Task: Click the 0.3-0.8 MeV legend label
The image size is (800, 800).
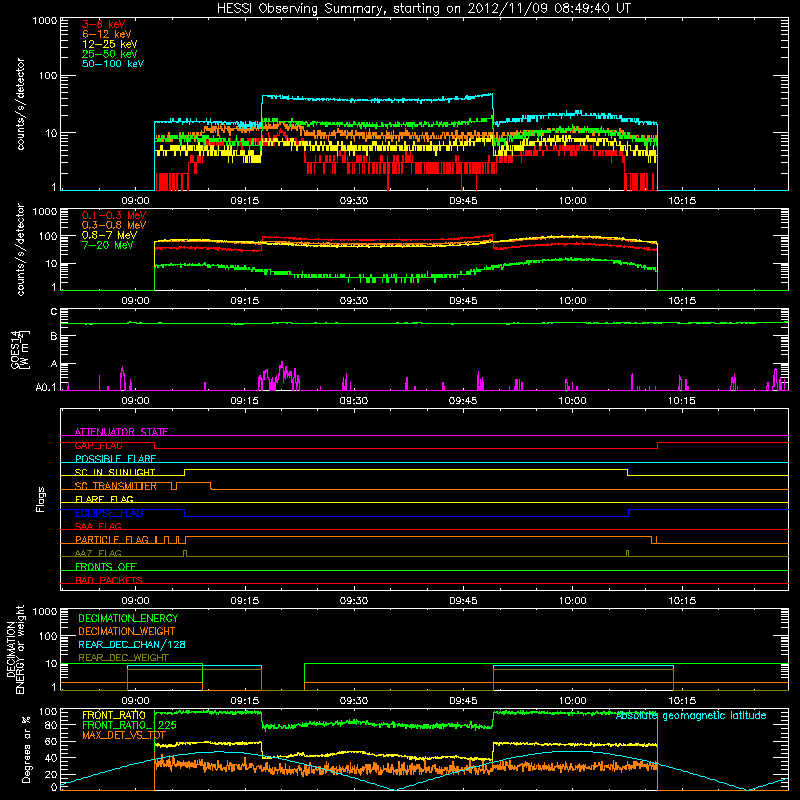Action: [114, 225]
